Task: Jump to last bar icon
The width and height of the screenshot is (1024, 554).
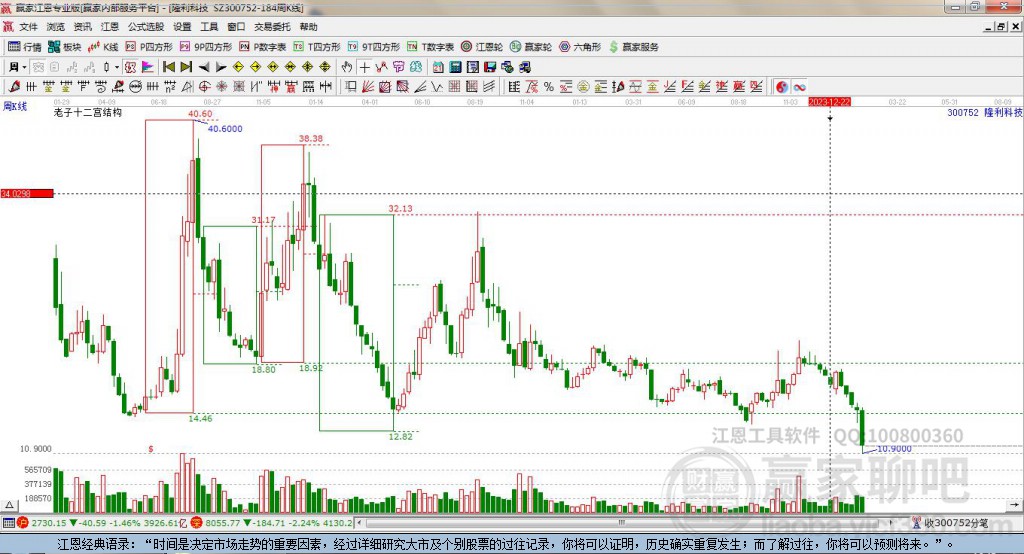Action: (186, 67)
